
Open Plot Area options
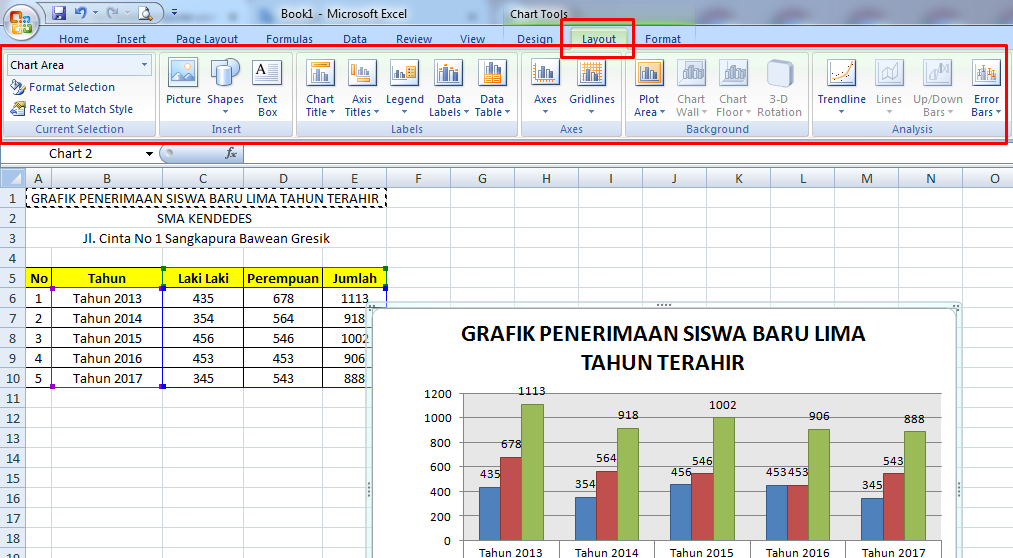(x=649, y=87)
